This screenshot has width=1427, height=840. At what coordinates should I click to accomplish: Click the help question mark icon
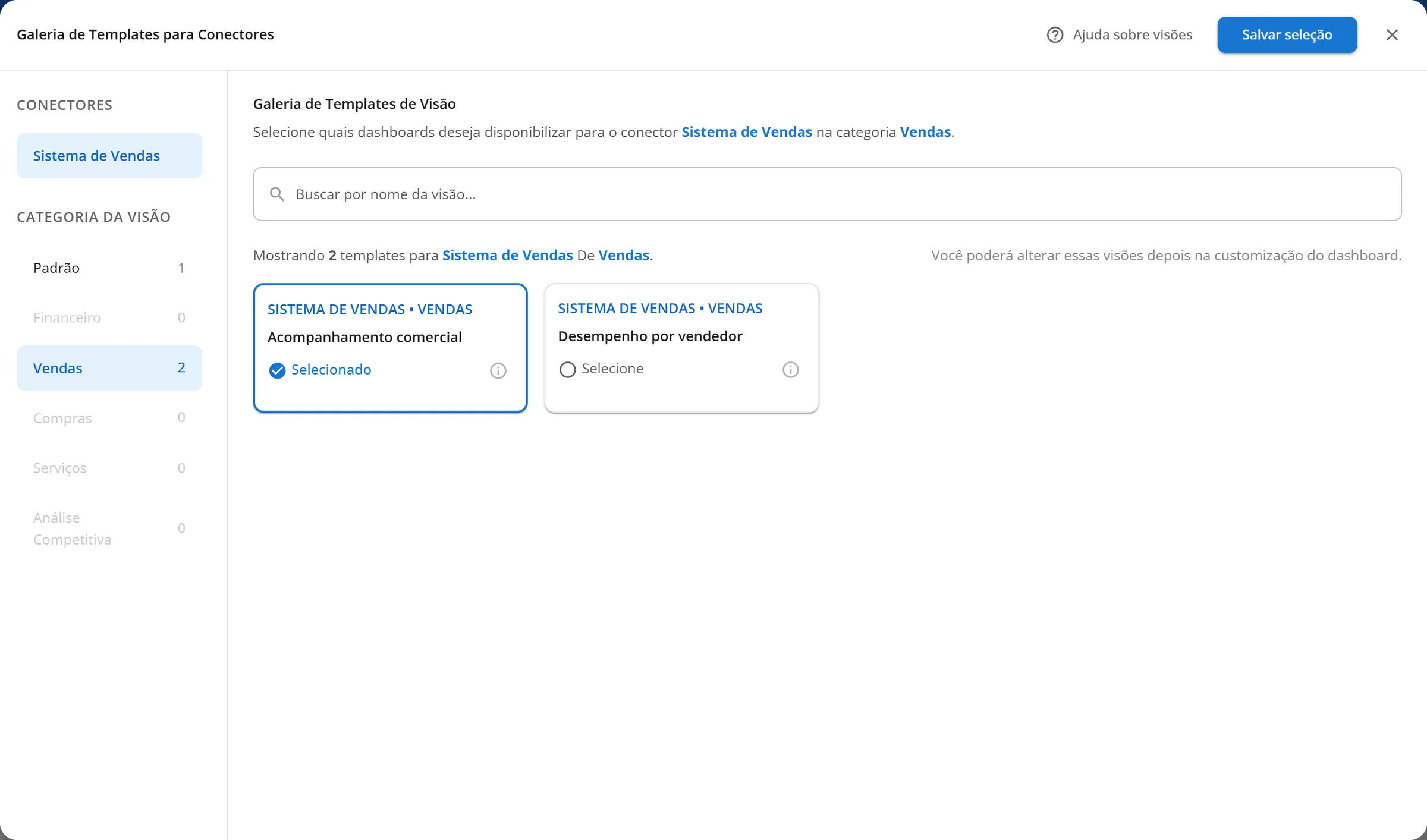(x=1055, y=35)
